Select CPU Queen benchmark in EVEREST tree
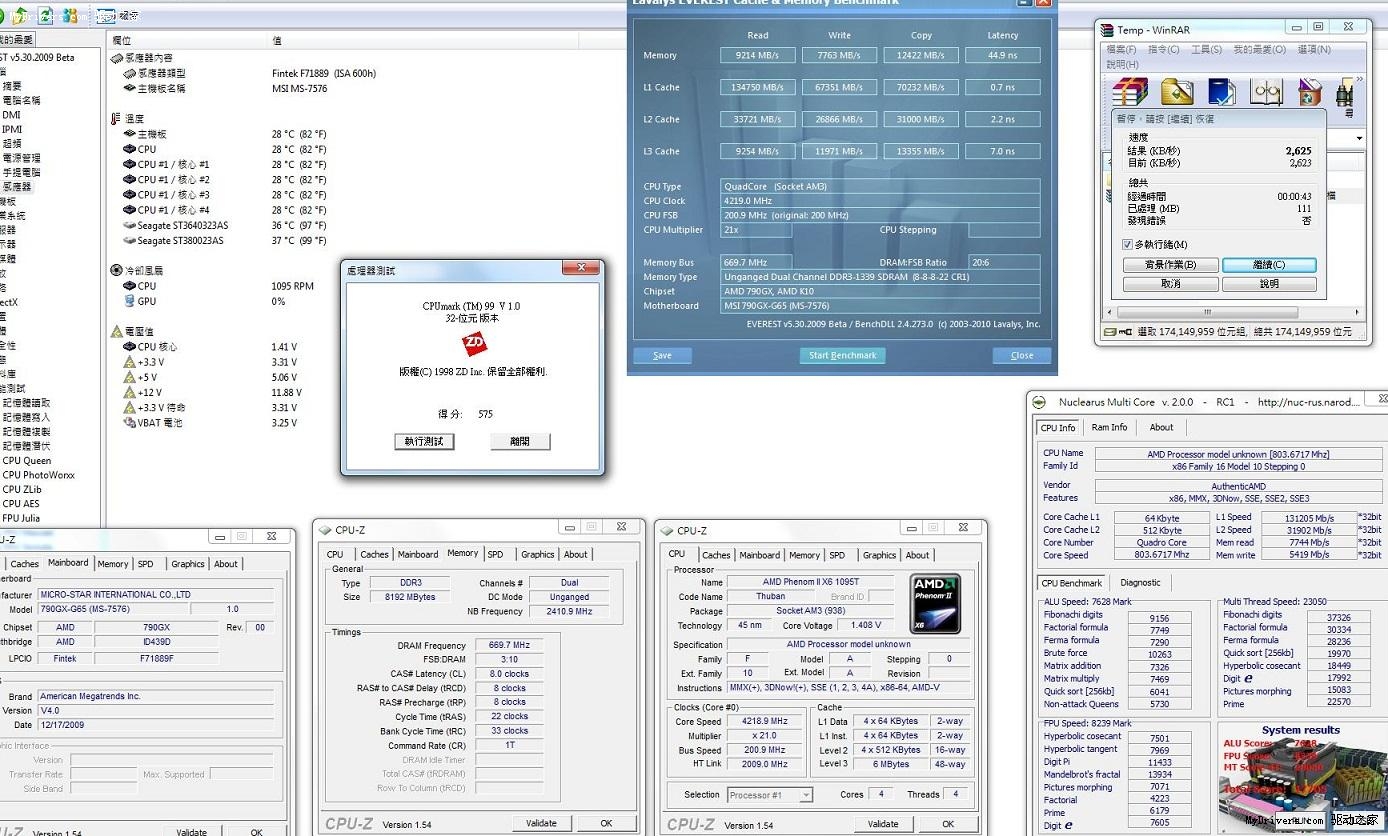 point(27,461)
